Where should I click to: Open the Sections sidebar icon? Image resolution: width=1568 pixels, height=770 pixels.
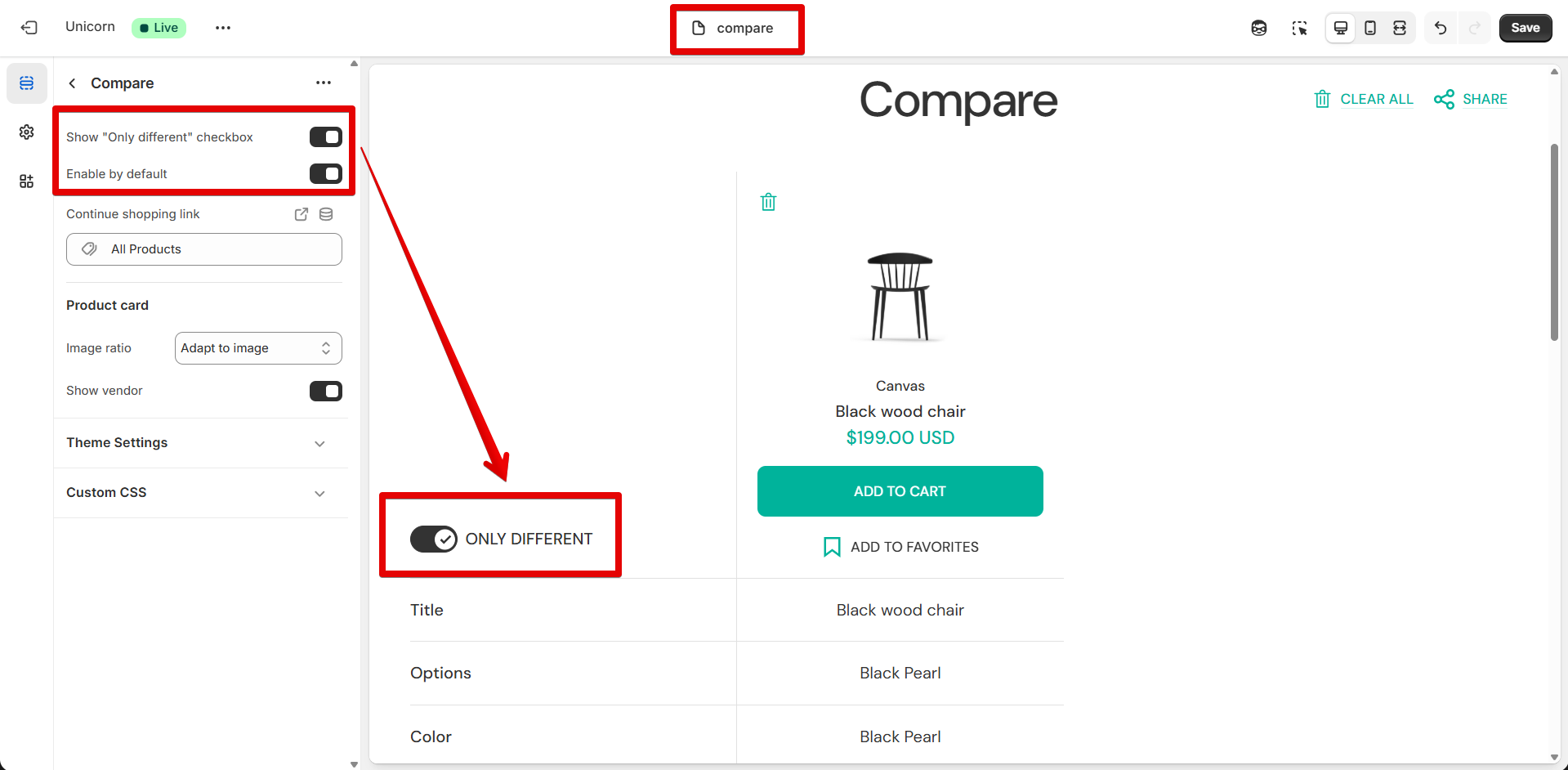coord(27,83)
